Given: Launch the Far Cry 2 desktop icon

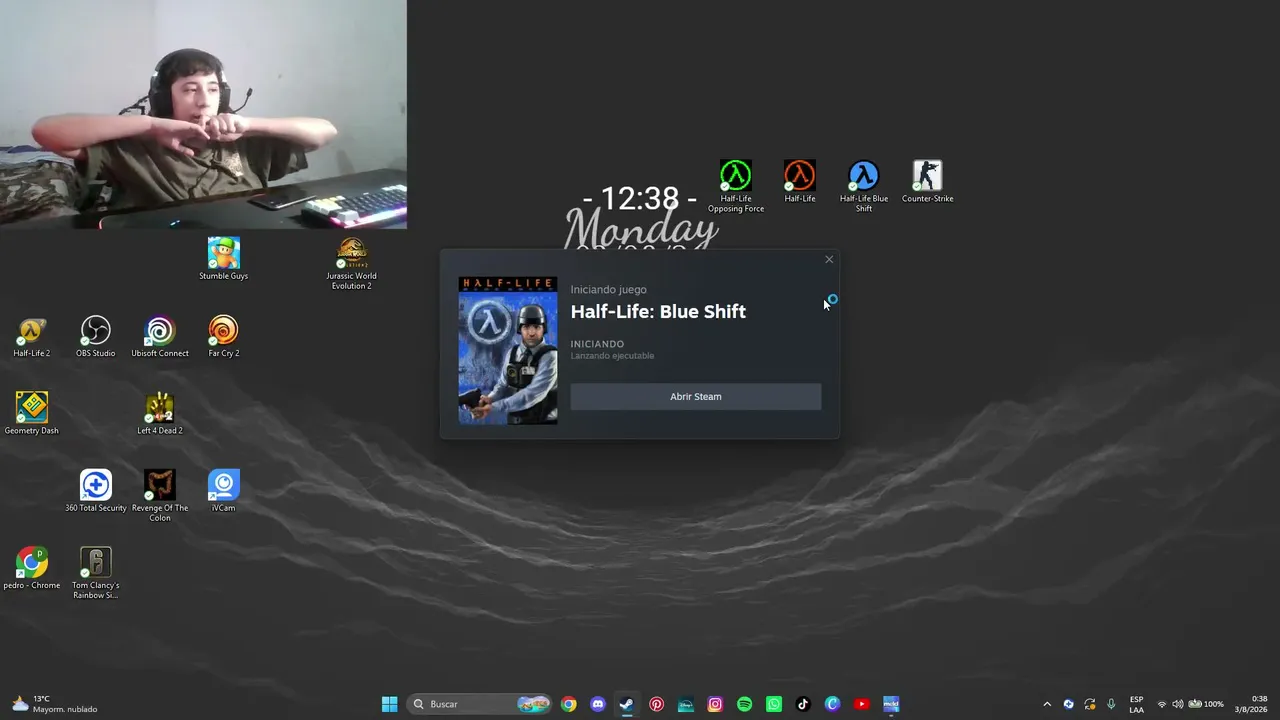Looking at the screenshot, I should [x=224, y=336].
